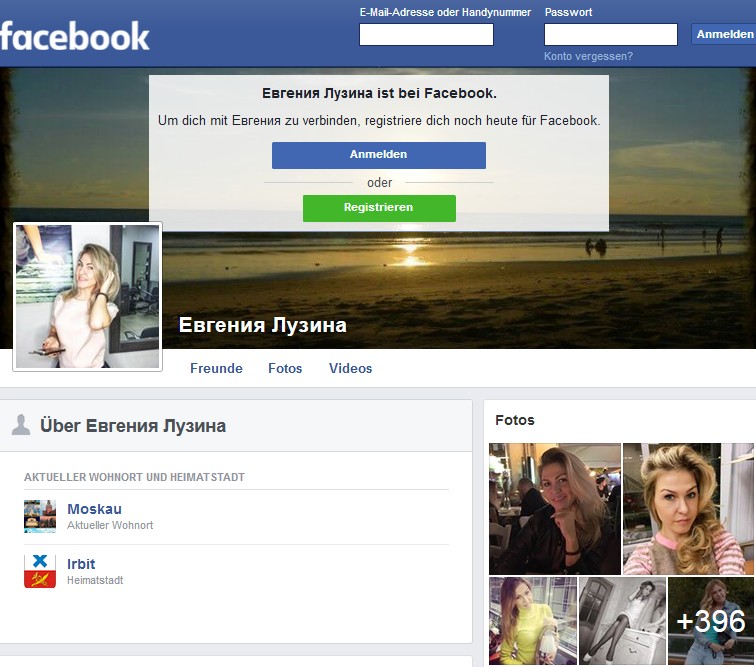Open the profile picture thumbnail
The image size is (756, 667).
click(x=87, y=297)
